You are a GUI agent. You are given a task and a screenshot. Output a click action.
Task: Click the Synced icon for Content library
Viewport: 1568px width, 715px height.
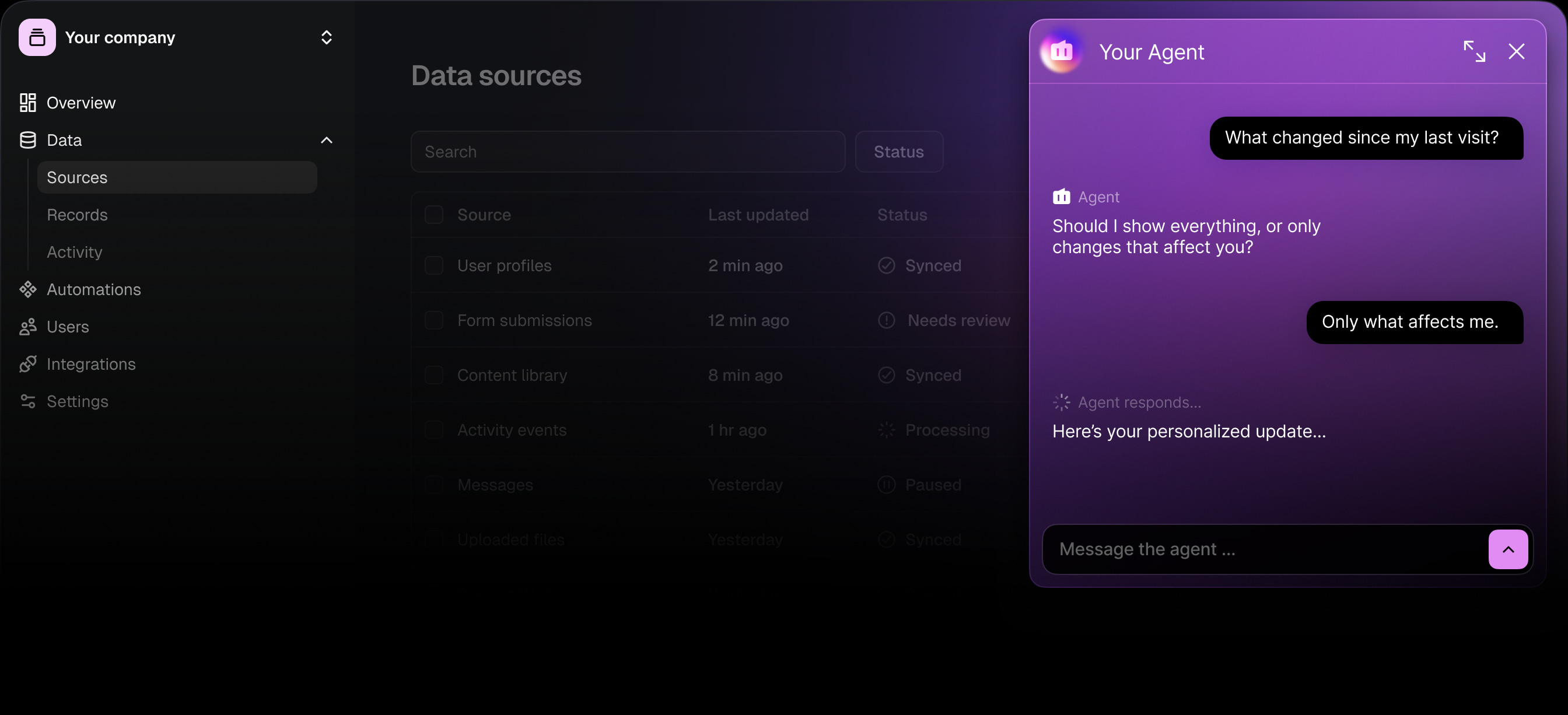coord(886,375)
